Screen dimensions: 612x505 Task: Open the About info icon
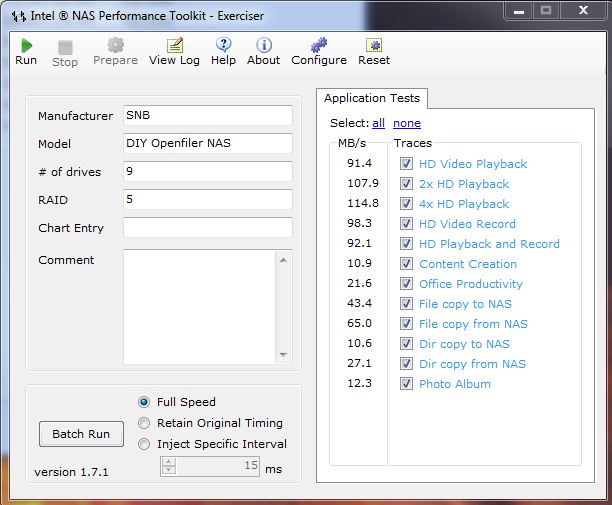point(264,45)
